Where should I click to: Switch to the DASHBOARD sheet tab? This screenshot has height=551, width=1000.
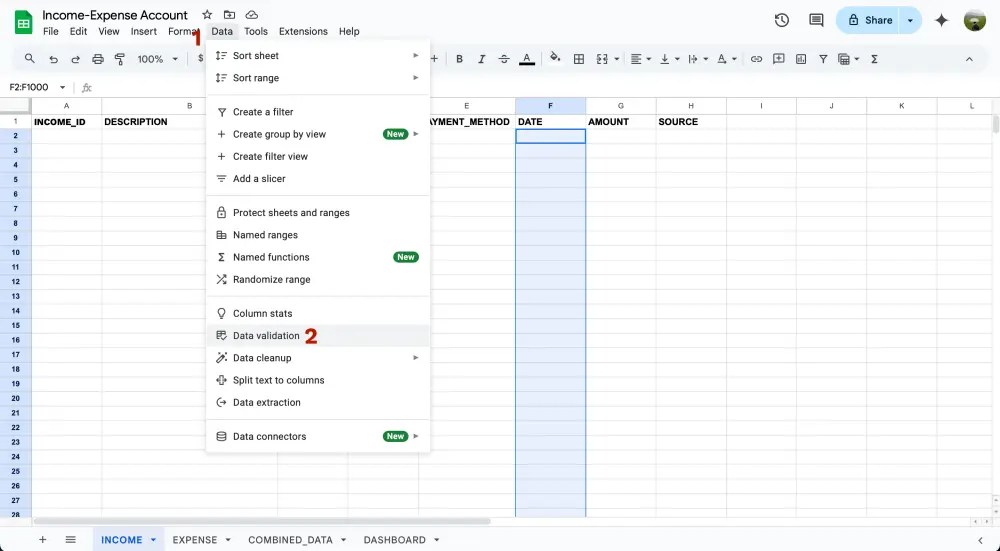click(394, 540)
